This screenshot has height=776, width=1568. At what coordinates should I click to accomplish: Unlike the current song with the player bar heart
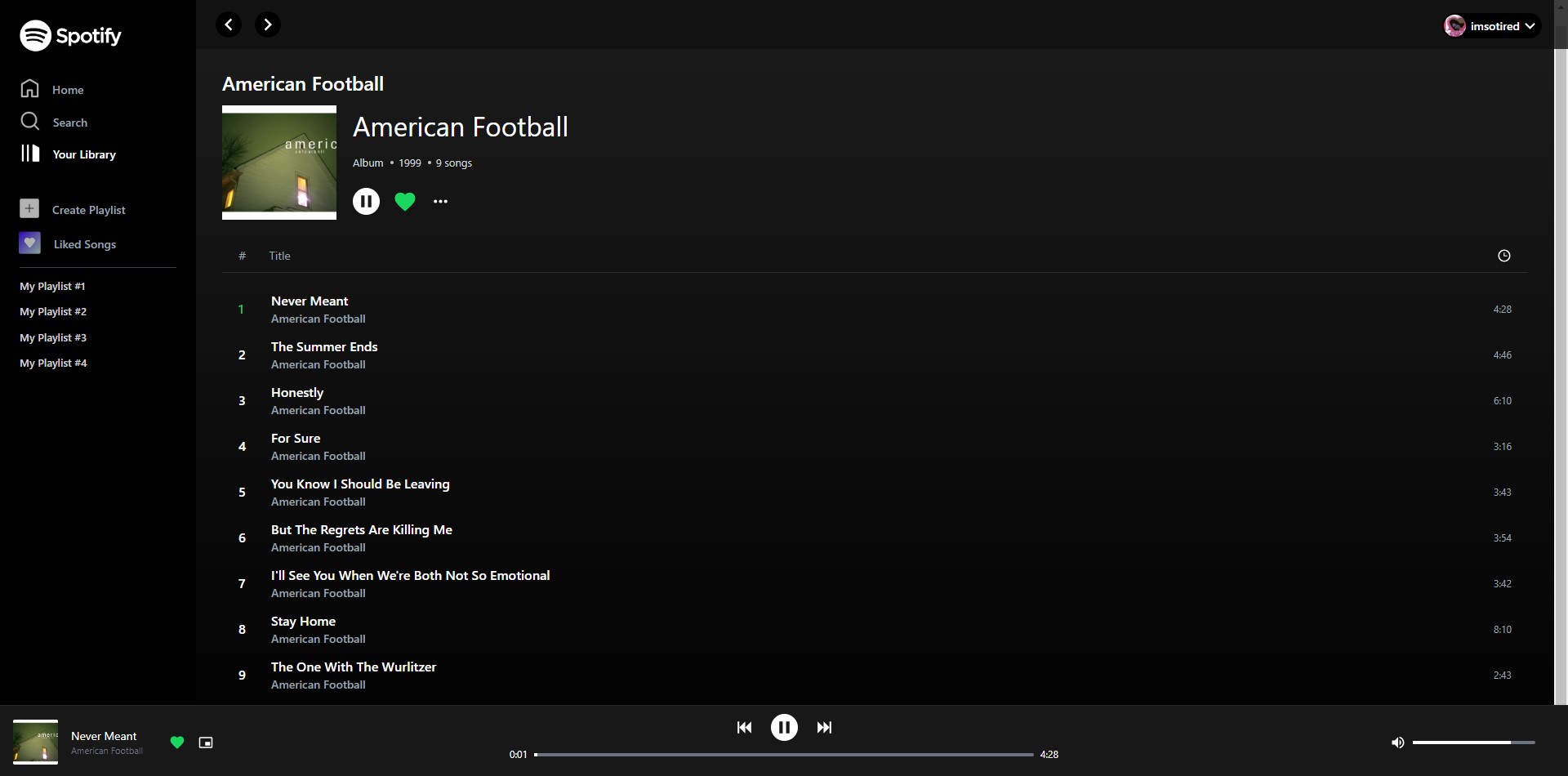(x=177, y=743)
